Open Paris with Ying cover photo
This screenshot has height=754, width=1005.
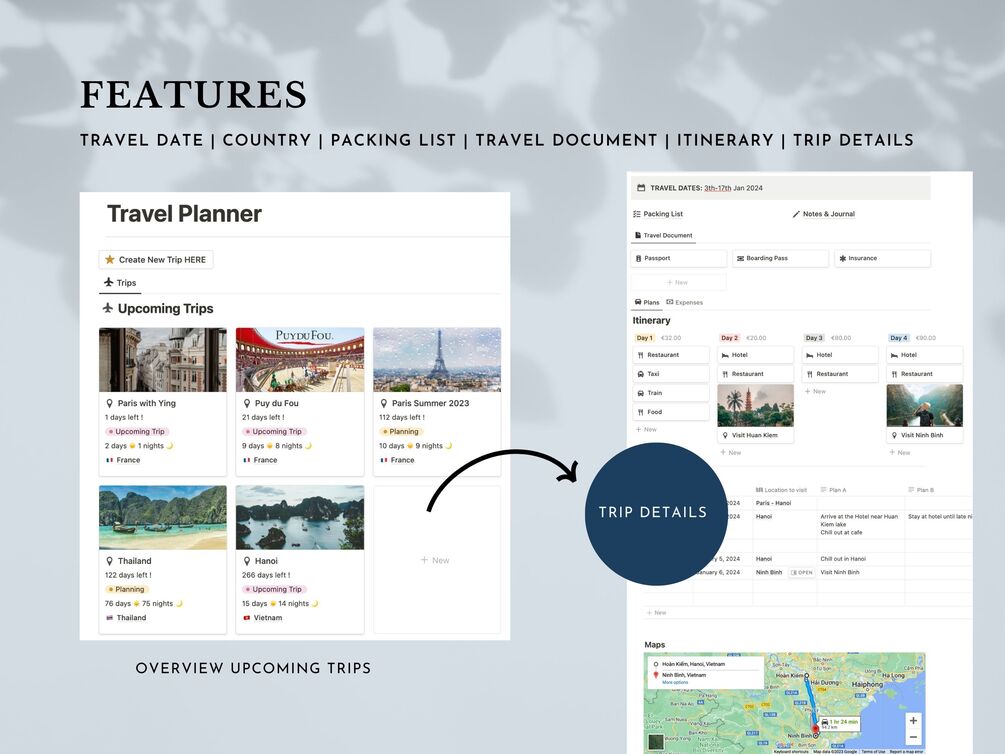pyautogui.click(x=163, y=360)
